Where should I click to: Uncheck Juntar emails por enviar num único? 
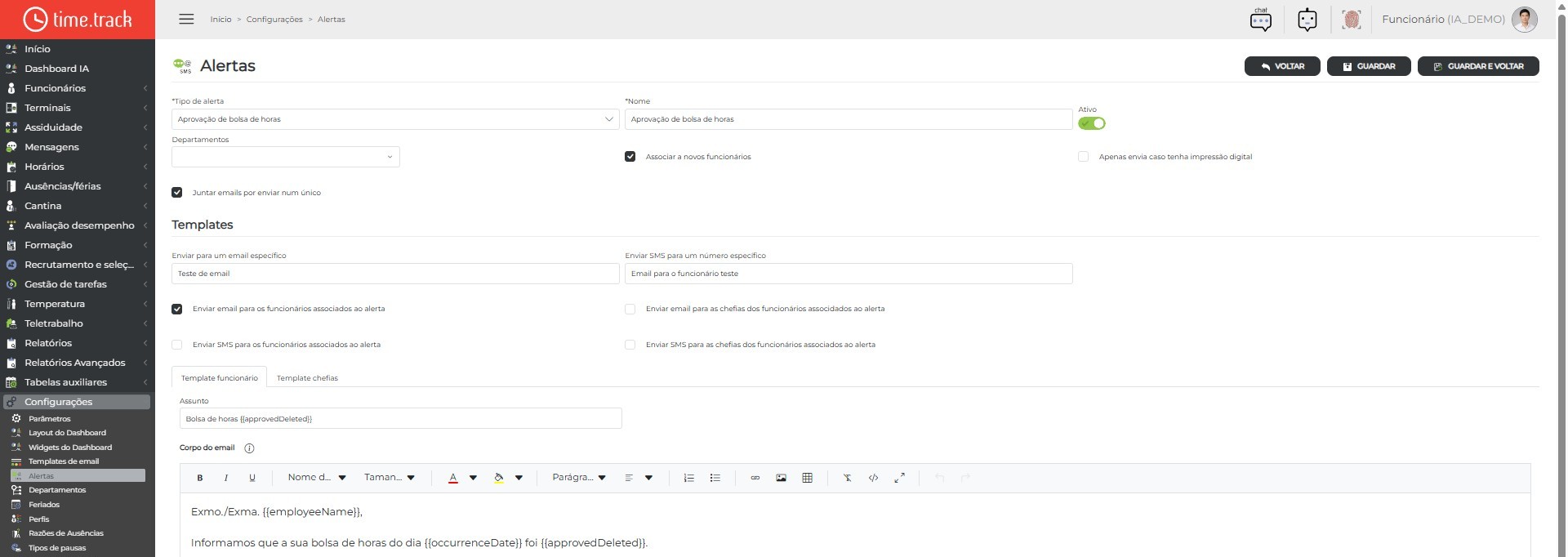177,193
